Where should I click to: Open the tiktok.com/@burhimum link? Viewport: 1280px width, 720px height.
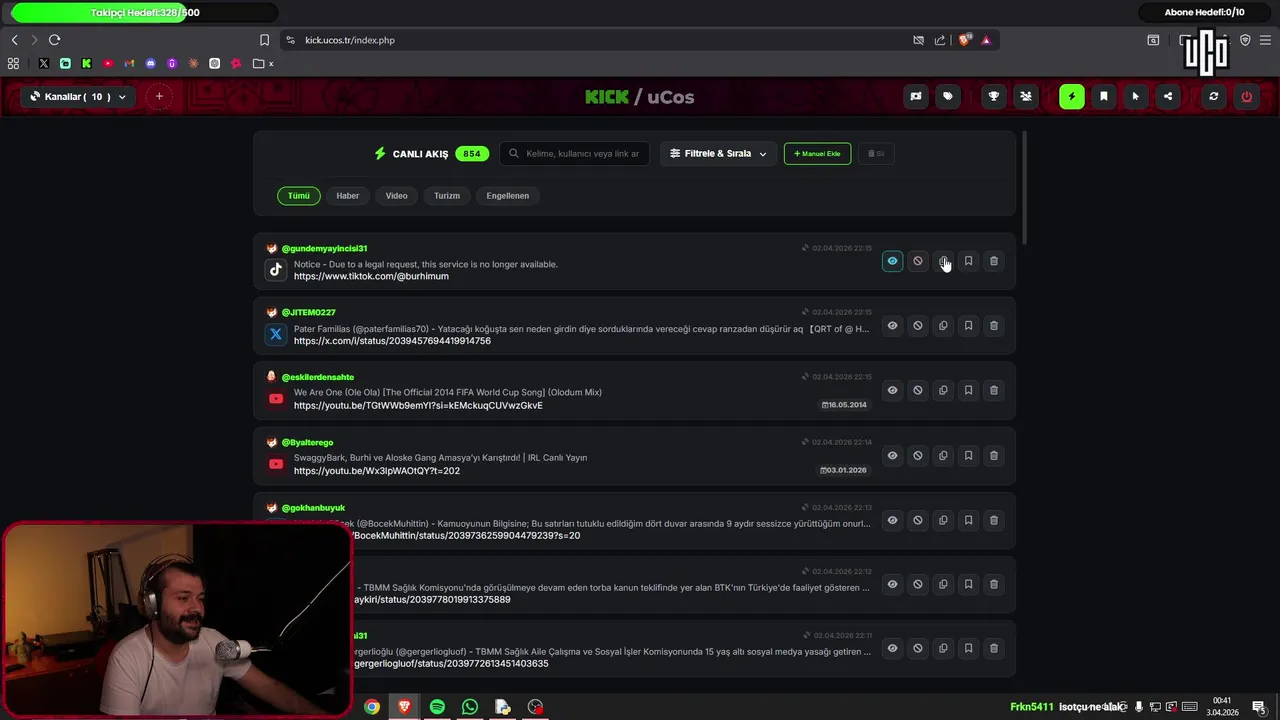click(371, 276)
